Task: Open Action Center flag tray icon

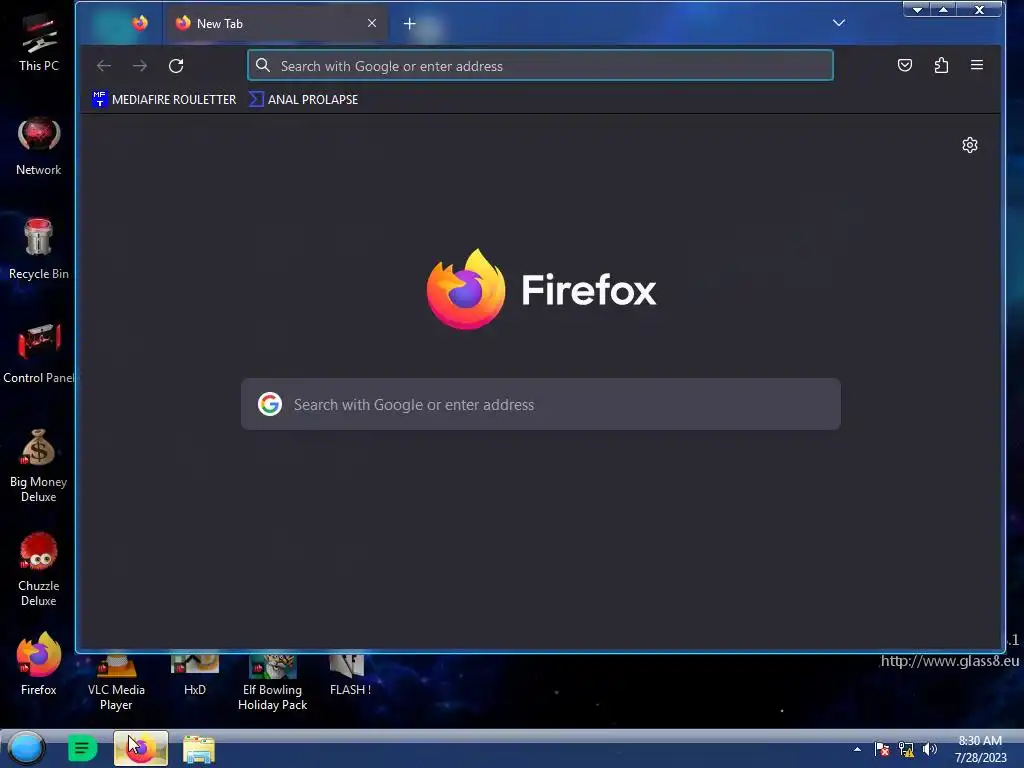Action: 882,749
